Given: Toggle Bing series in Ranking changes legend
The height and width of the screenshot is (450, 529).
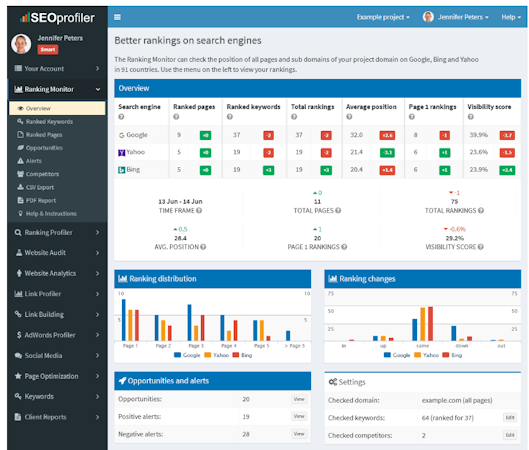Looking at the screenshot, I should (x=452, y=355).
